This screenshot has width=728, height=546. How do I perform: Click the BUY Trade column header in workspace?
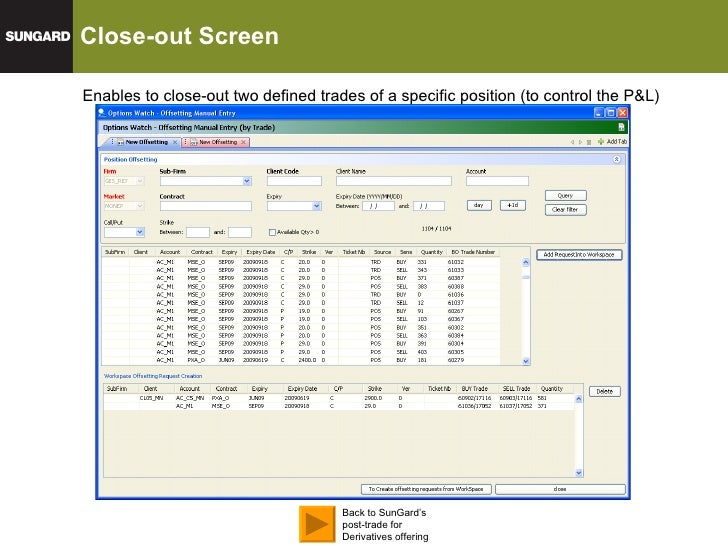[x=474, y=389]
